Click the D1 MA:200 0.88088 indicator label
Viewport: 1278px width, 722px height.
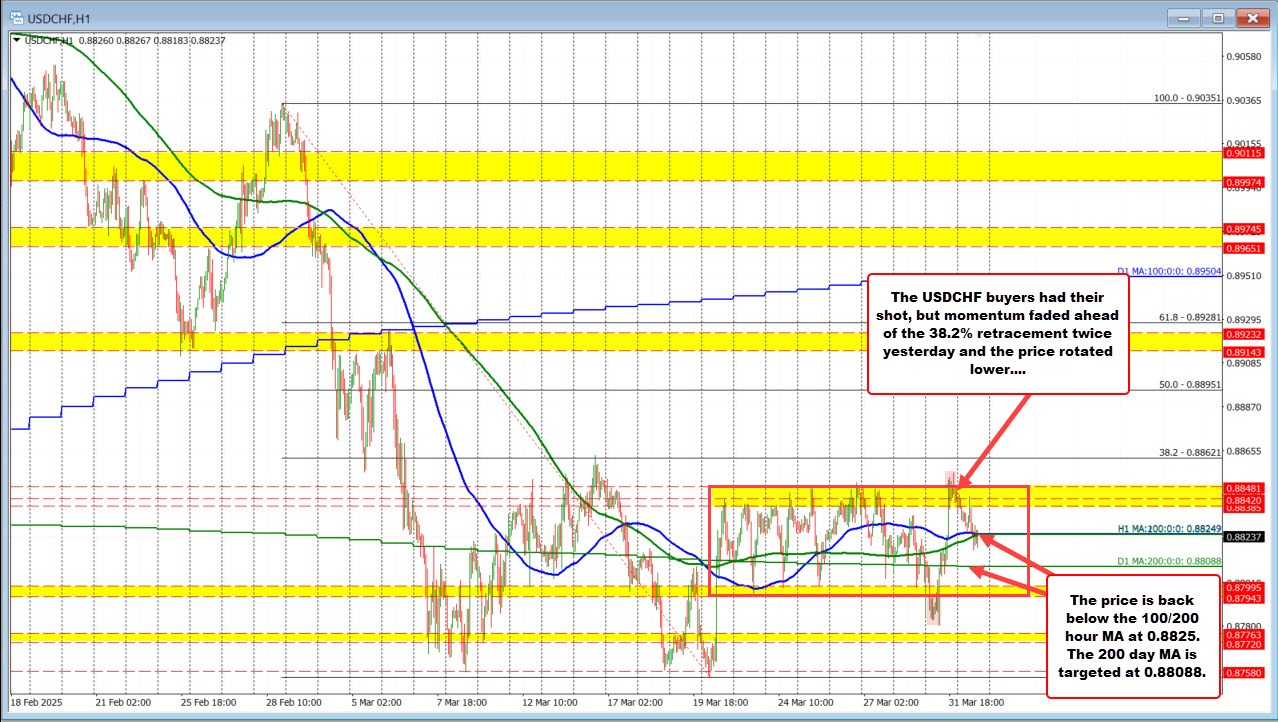[x=1169, y=561]
